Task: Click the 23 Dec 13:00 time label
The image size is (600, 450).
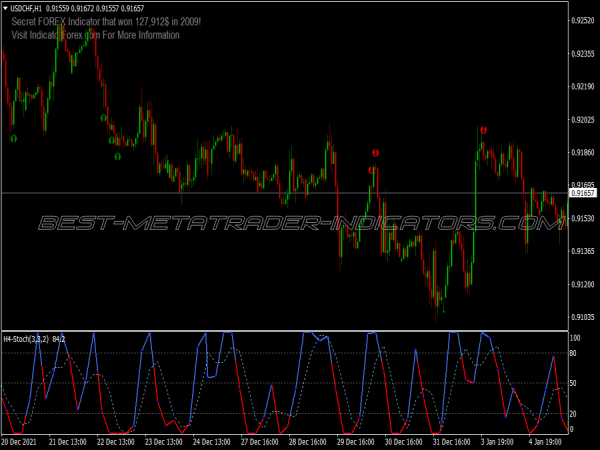Action: 164,442
